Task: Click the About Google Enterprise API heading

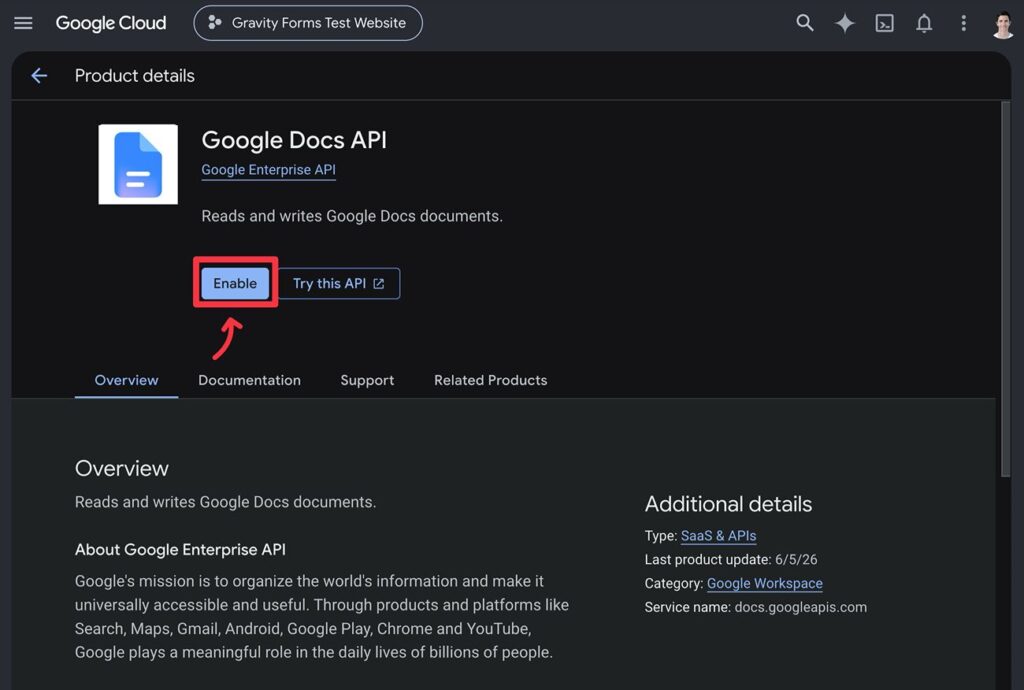Action: click(180, 550)
